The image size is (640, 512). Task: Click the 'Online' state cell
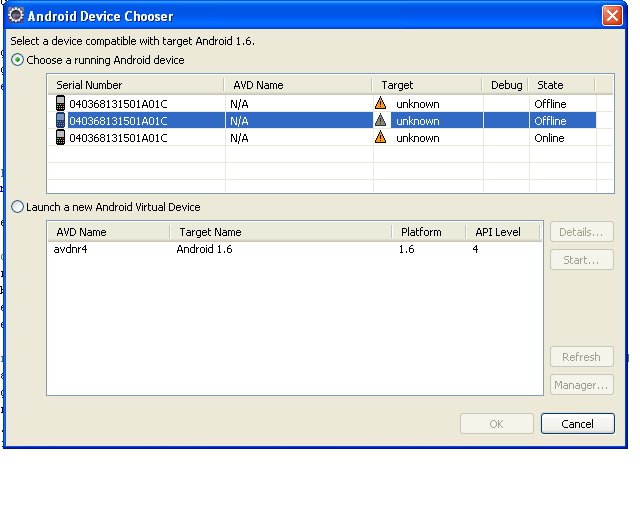click(549, 138)
